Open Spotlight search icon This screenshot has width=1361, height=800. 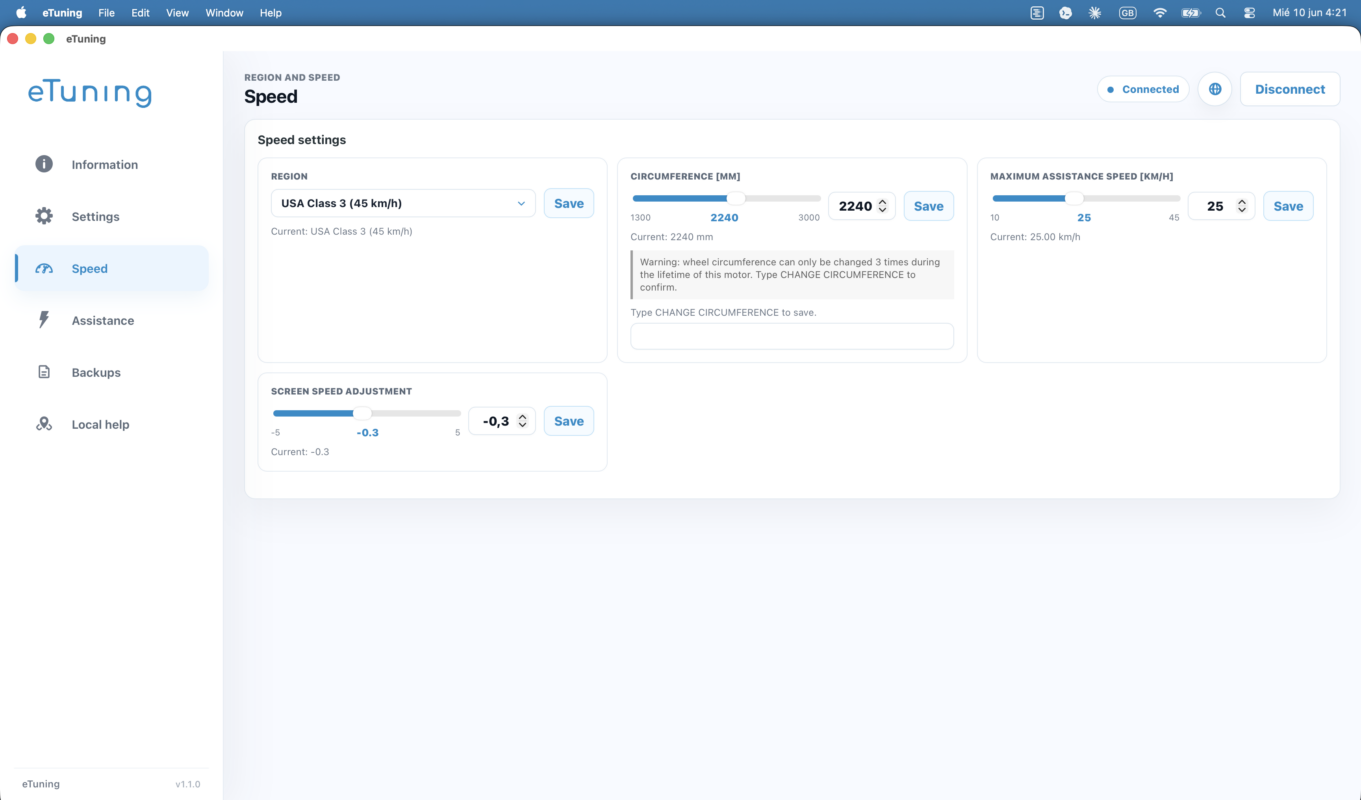1220,13
